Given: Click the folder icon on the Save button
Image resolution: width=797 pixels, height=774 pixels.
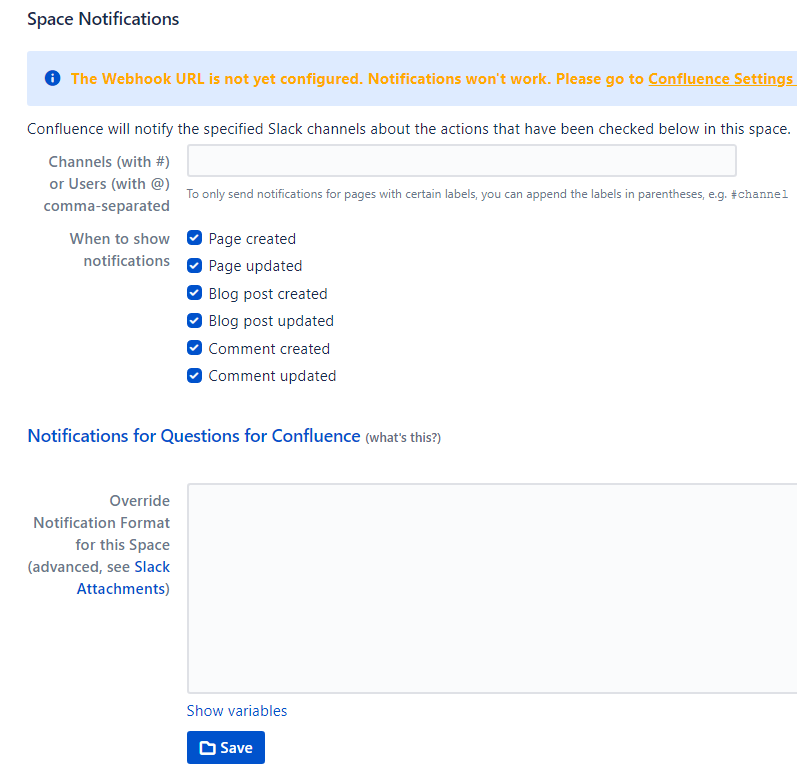Looking at the screenshot, I should [207, 748].
